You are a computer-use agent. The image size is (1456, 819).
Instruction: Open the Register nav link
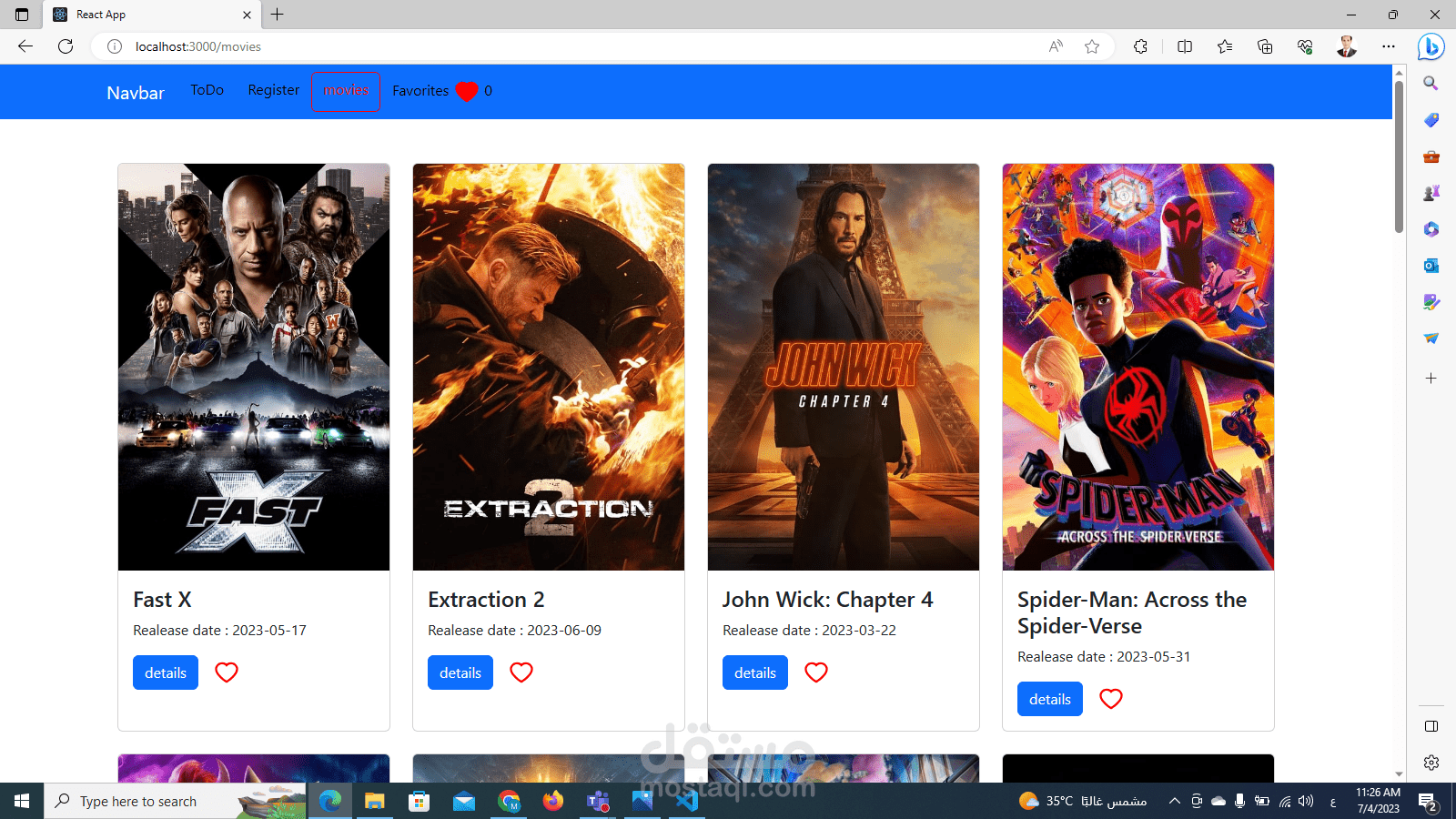pyautogui.click(x=274, y=90)
